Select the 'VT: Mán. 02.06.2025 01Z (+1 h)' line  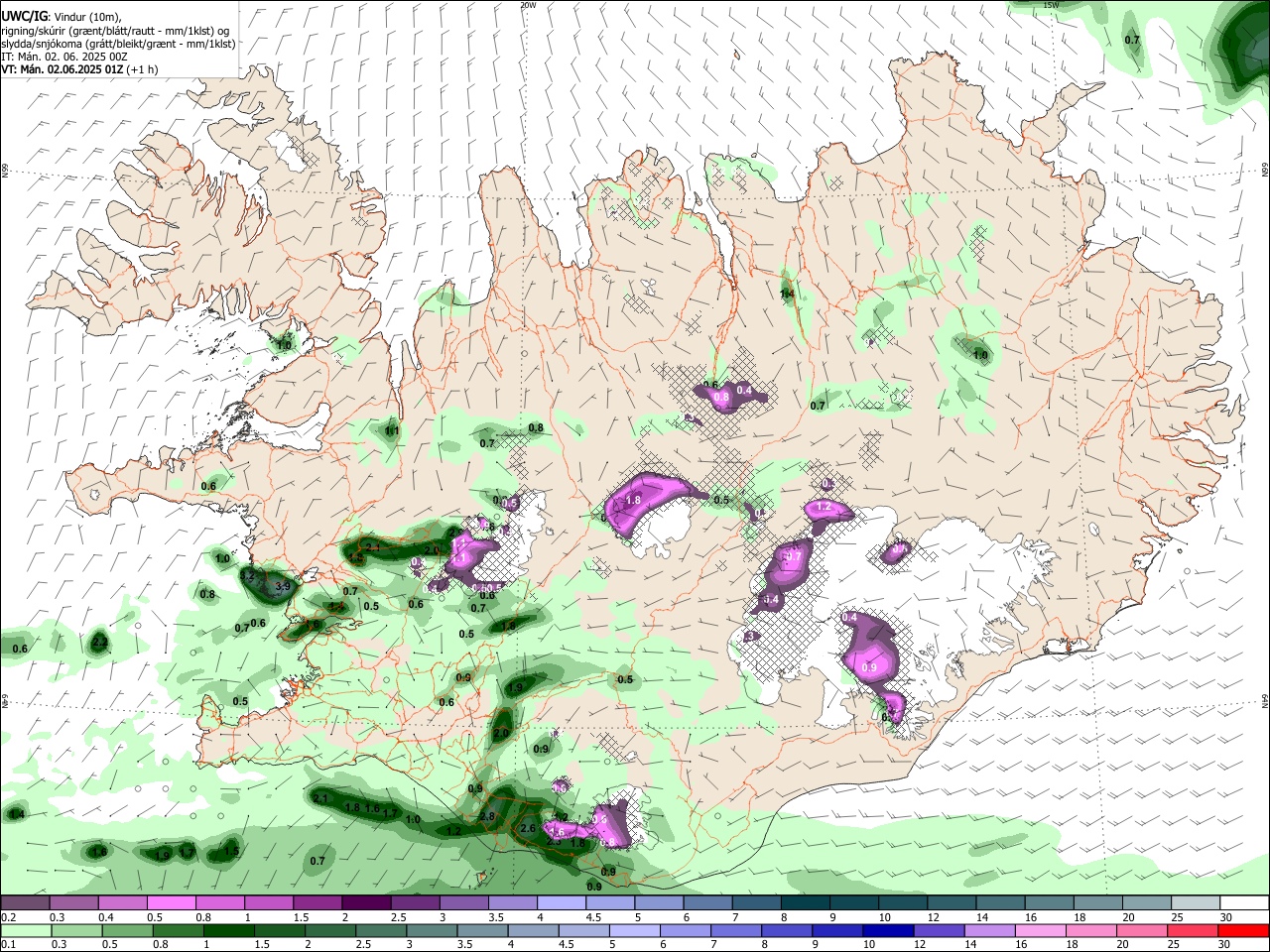[78, 70]
